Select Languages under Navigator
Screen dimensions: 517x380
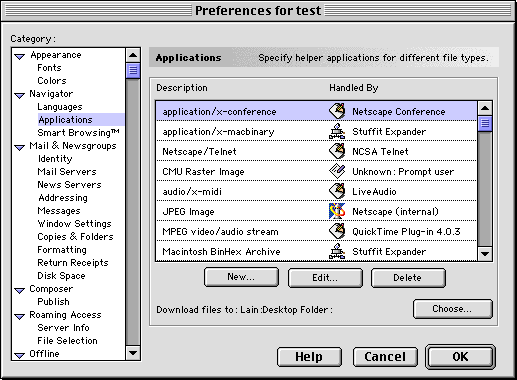tap(60, 107)
